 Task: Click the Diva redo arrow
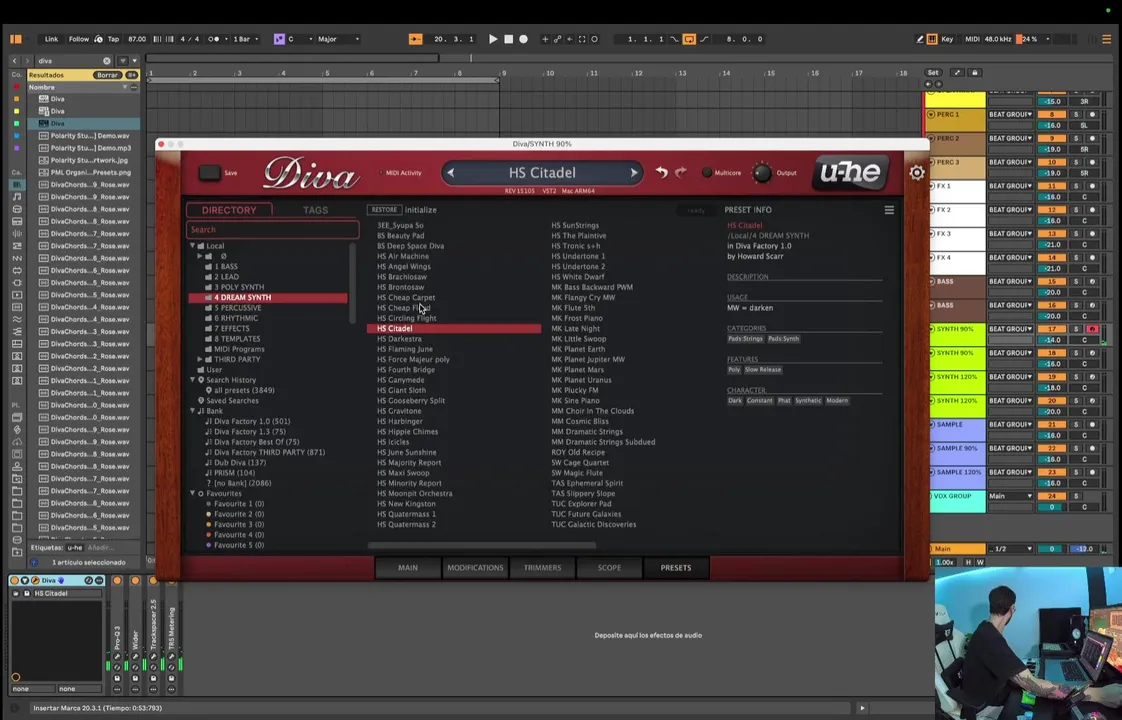681,172
